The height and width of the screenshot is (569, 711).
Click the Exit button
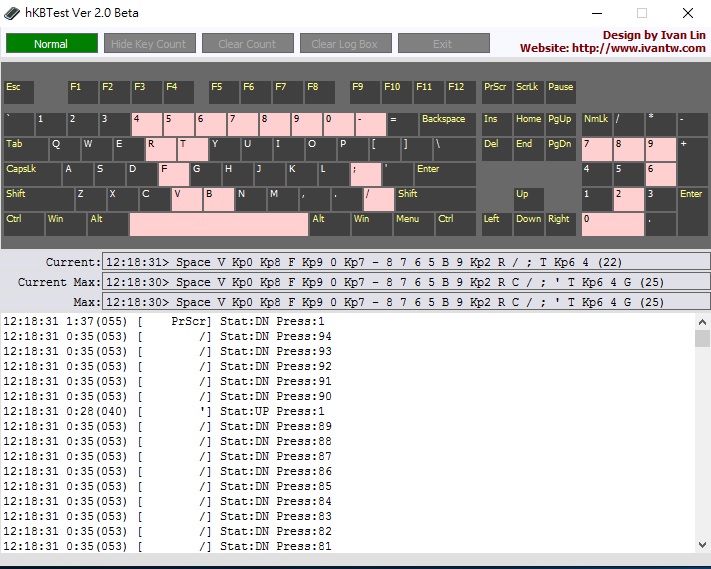(443, 44)
